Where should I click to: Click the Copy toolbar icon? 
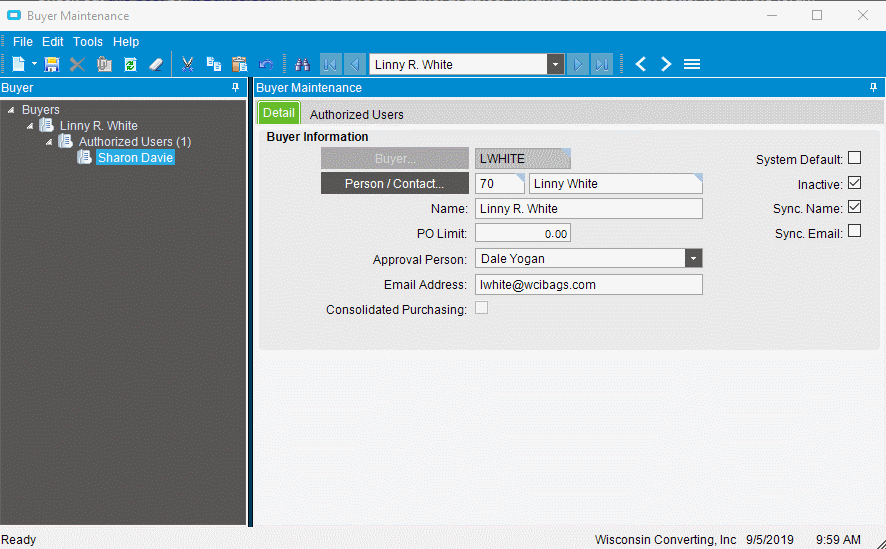coord(214,64)
